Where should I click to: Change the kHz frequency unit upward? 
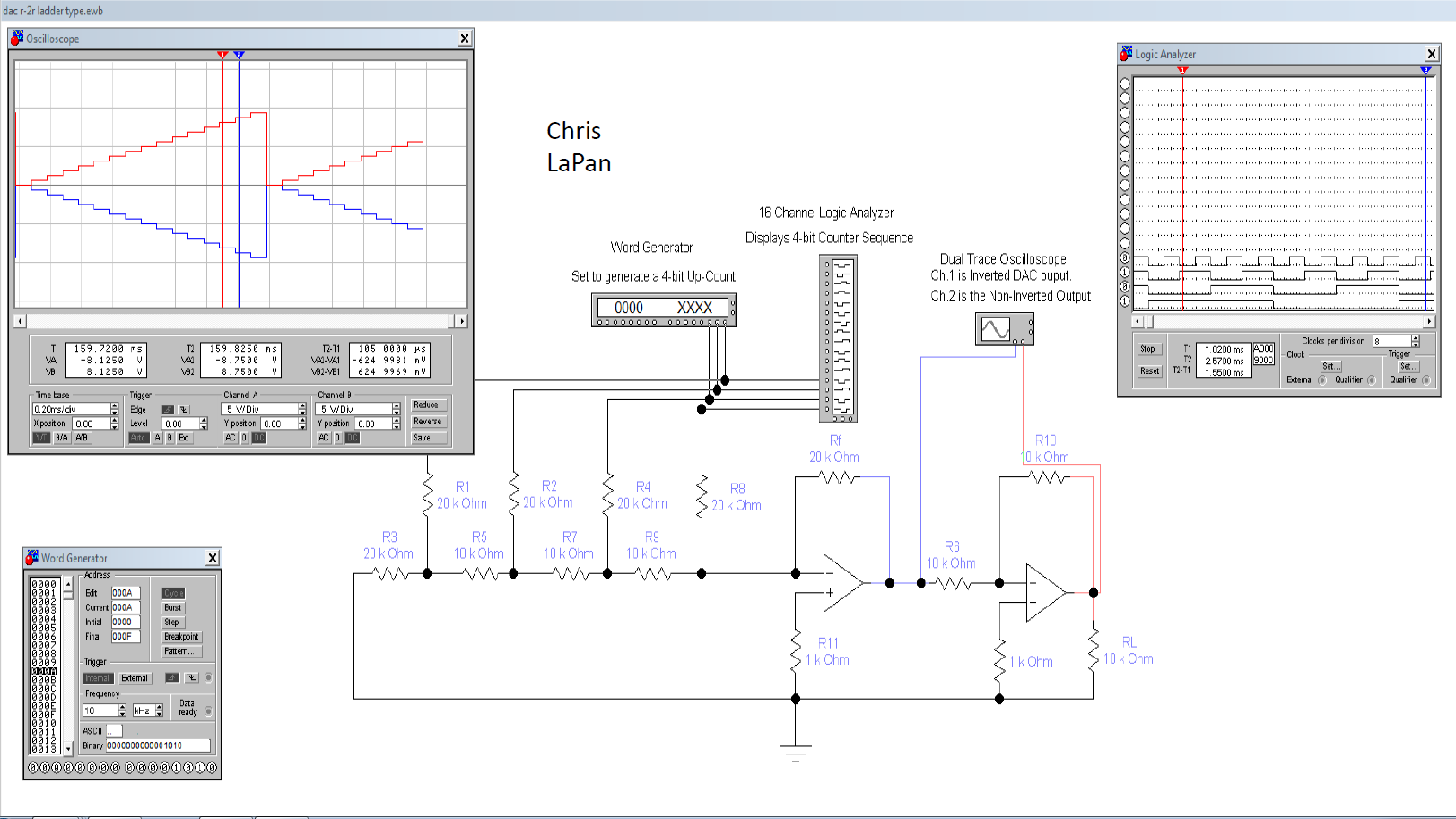159,707
